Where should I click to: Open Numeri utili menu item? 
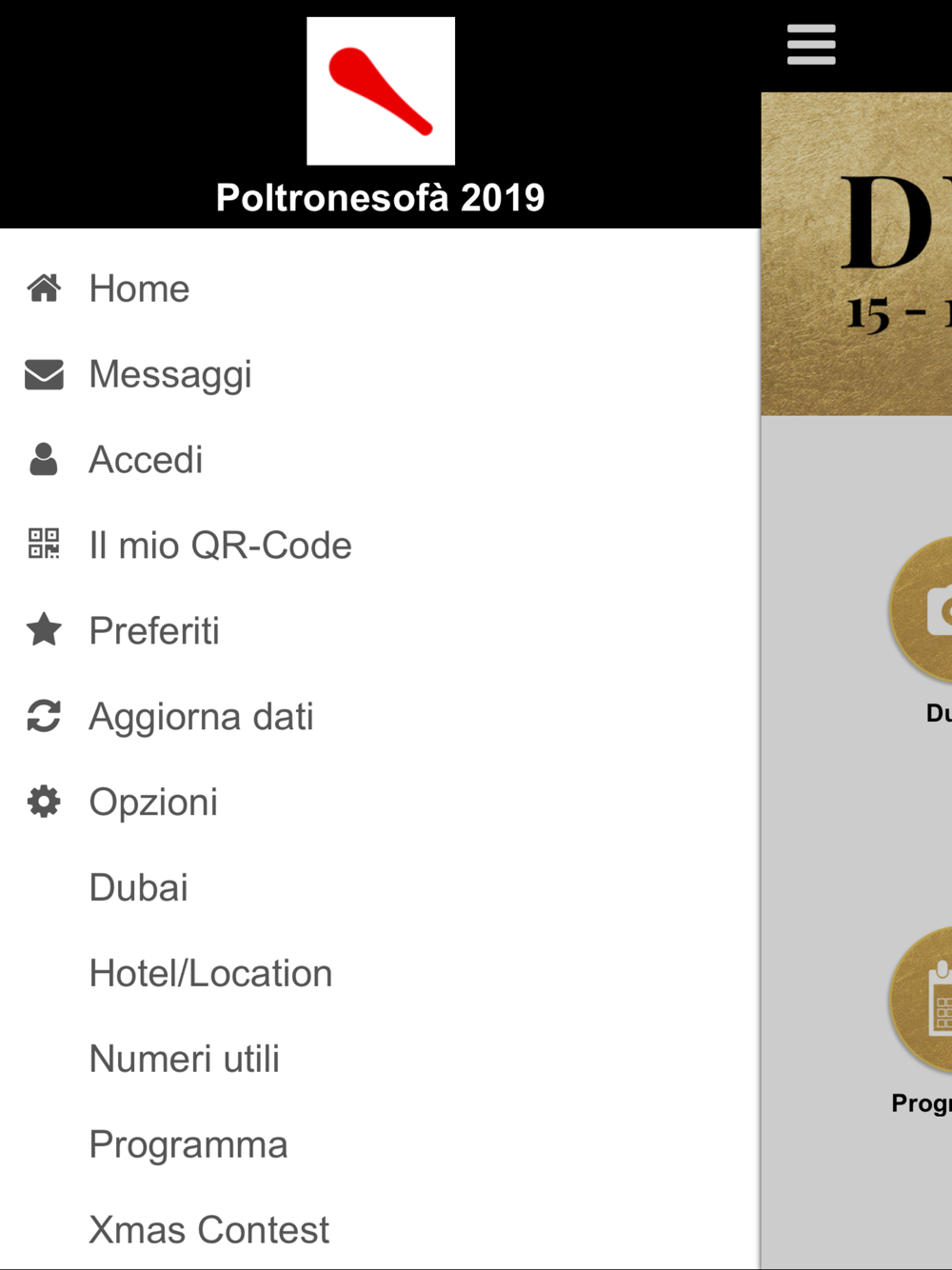(185, 1059)
